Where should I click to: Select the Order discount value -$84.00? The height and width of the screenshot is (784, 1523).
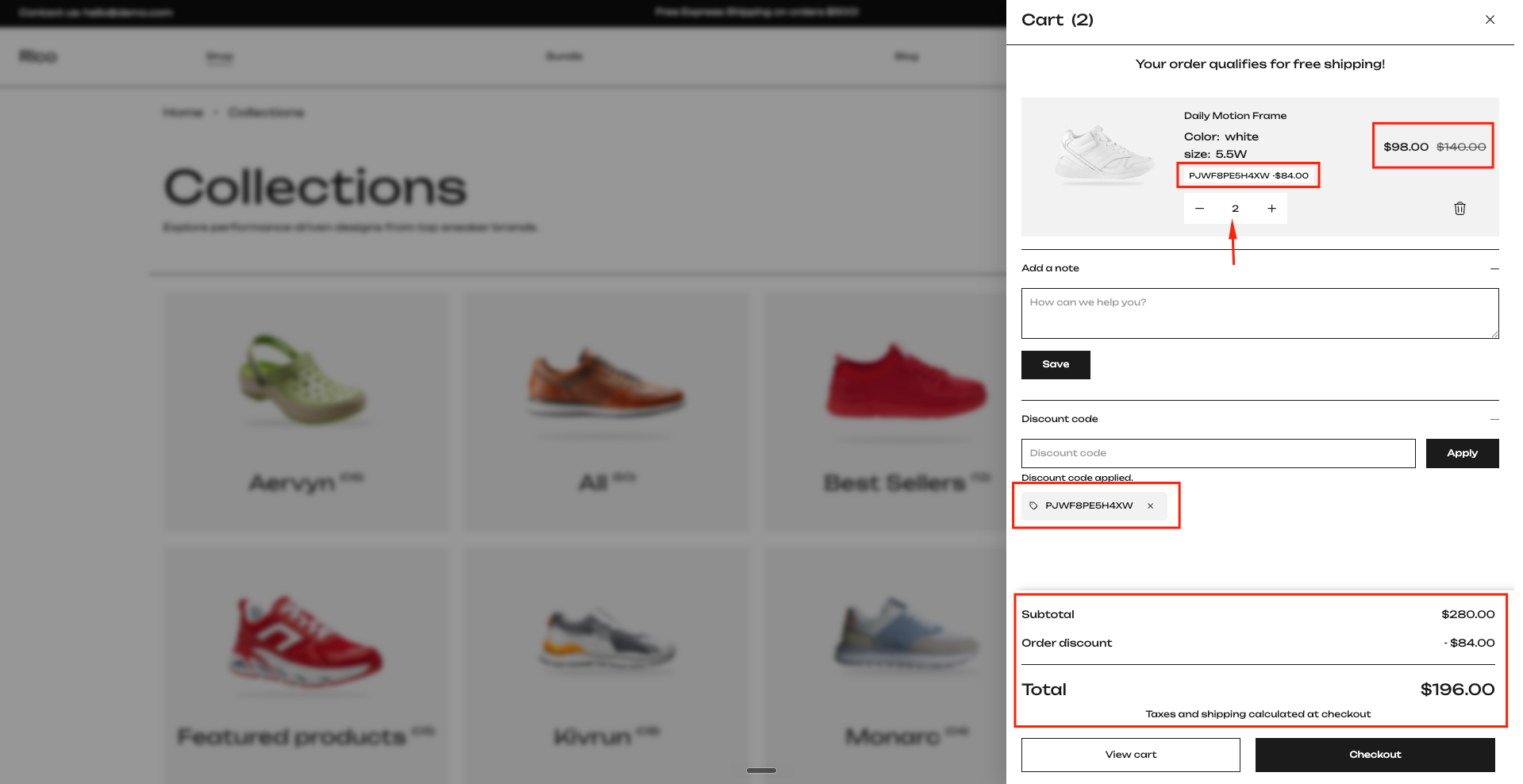(x=1469, y=643)
